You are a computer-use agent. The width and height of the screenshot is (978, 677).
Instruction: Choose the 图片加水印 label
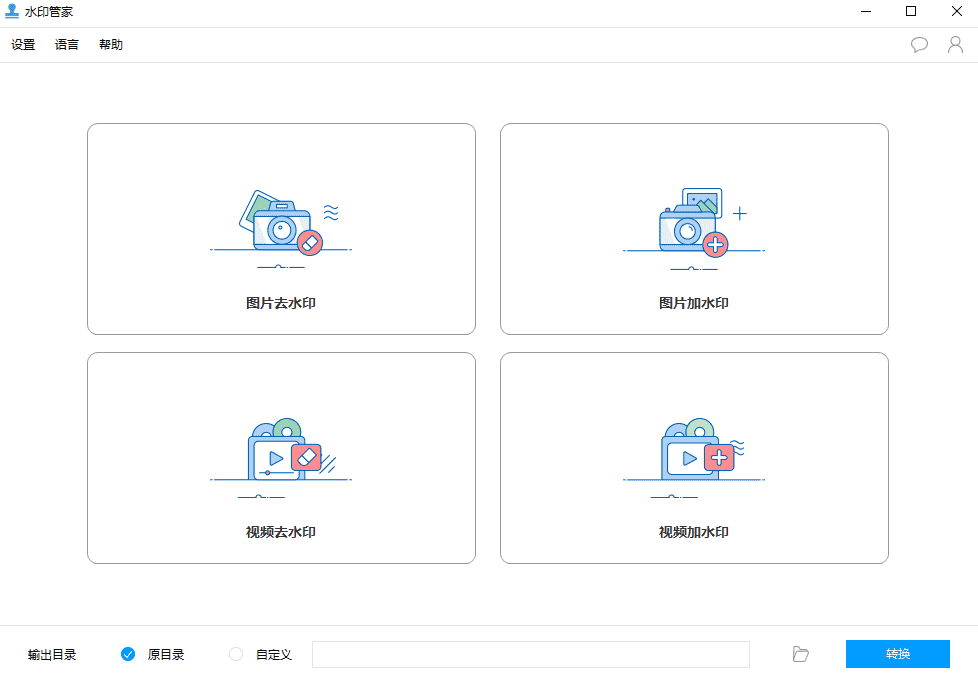694,303
